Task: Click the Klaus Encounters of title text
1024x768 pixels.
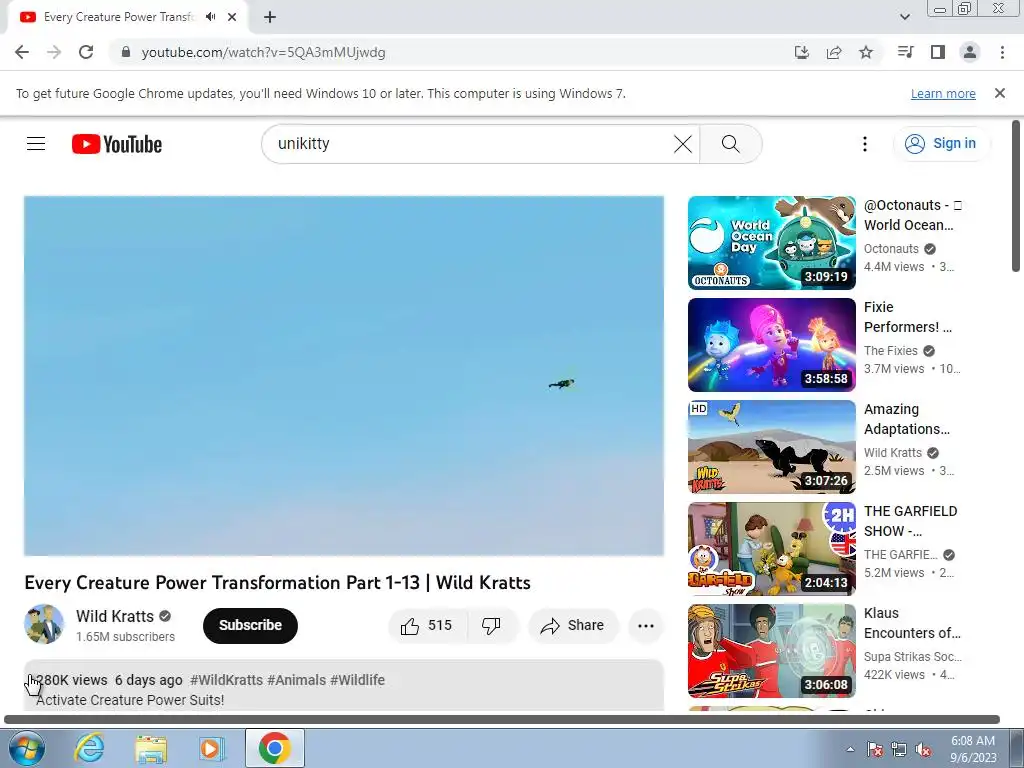Action: tap(912, 623)
